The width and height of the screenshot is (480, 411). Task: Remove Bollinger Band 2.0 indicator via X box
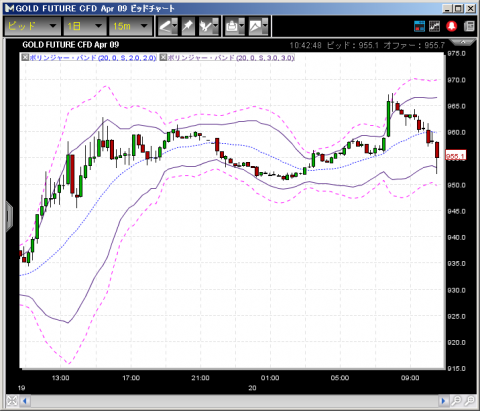(x=25, y=57)
